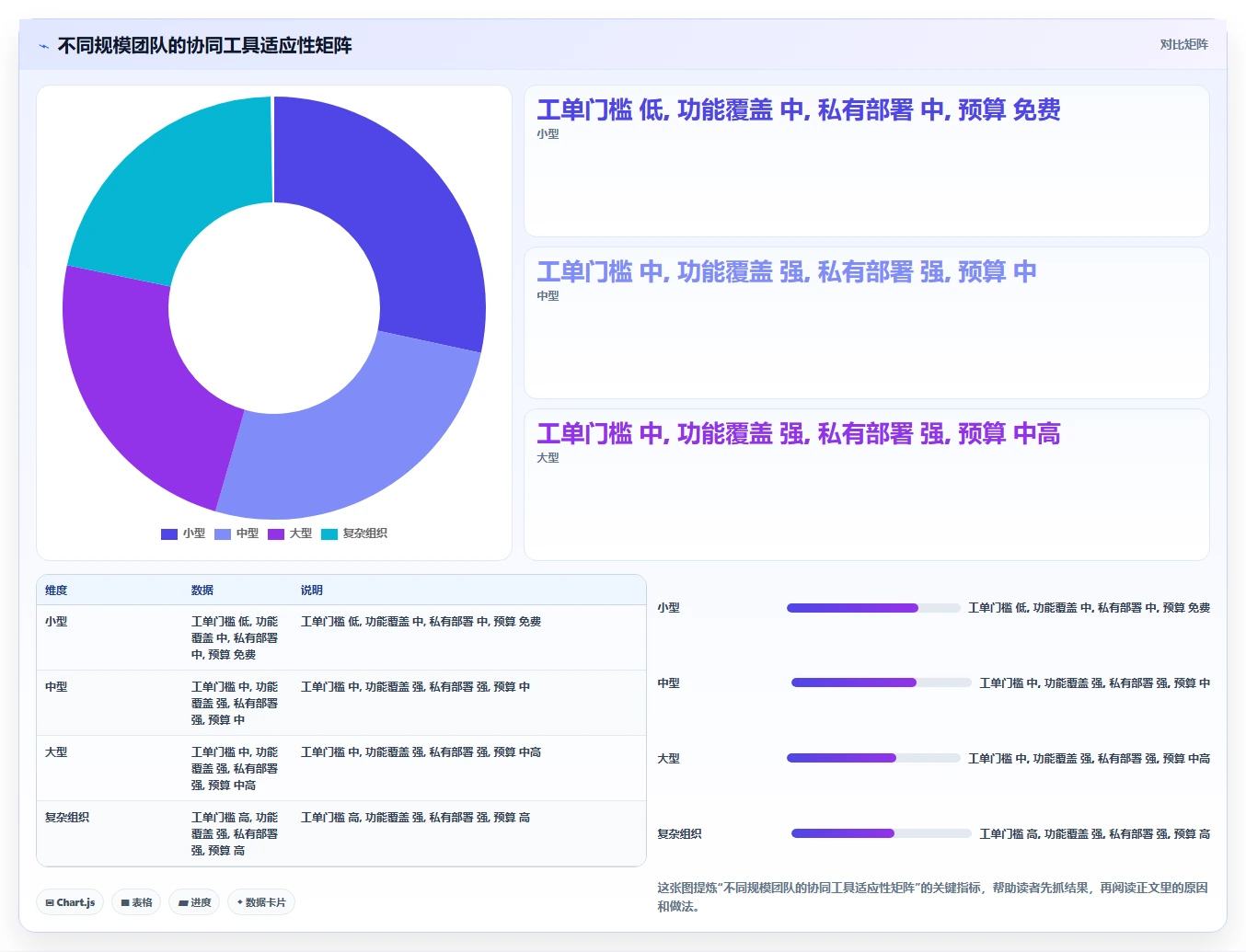This screenshot has width=1246, height=952.
Task: Click the 说明 cell ending 预算 高
Action: pyautogui.click(x=415, y=818)
